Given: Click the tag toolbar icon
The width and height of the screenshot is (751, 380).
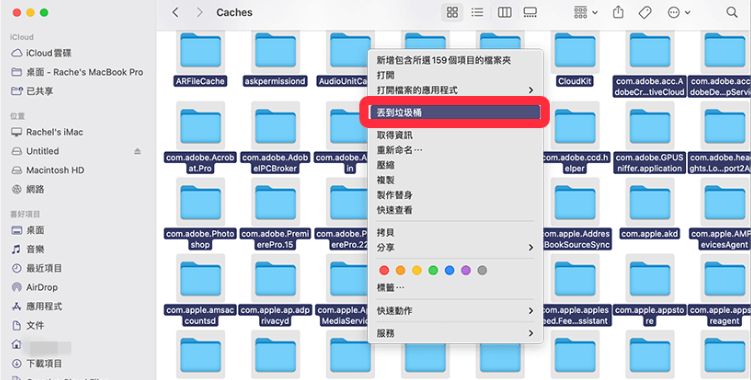Looking at the screenshot, I should click(x=645, y=12).
